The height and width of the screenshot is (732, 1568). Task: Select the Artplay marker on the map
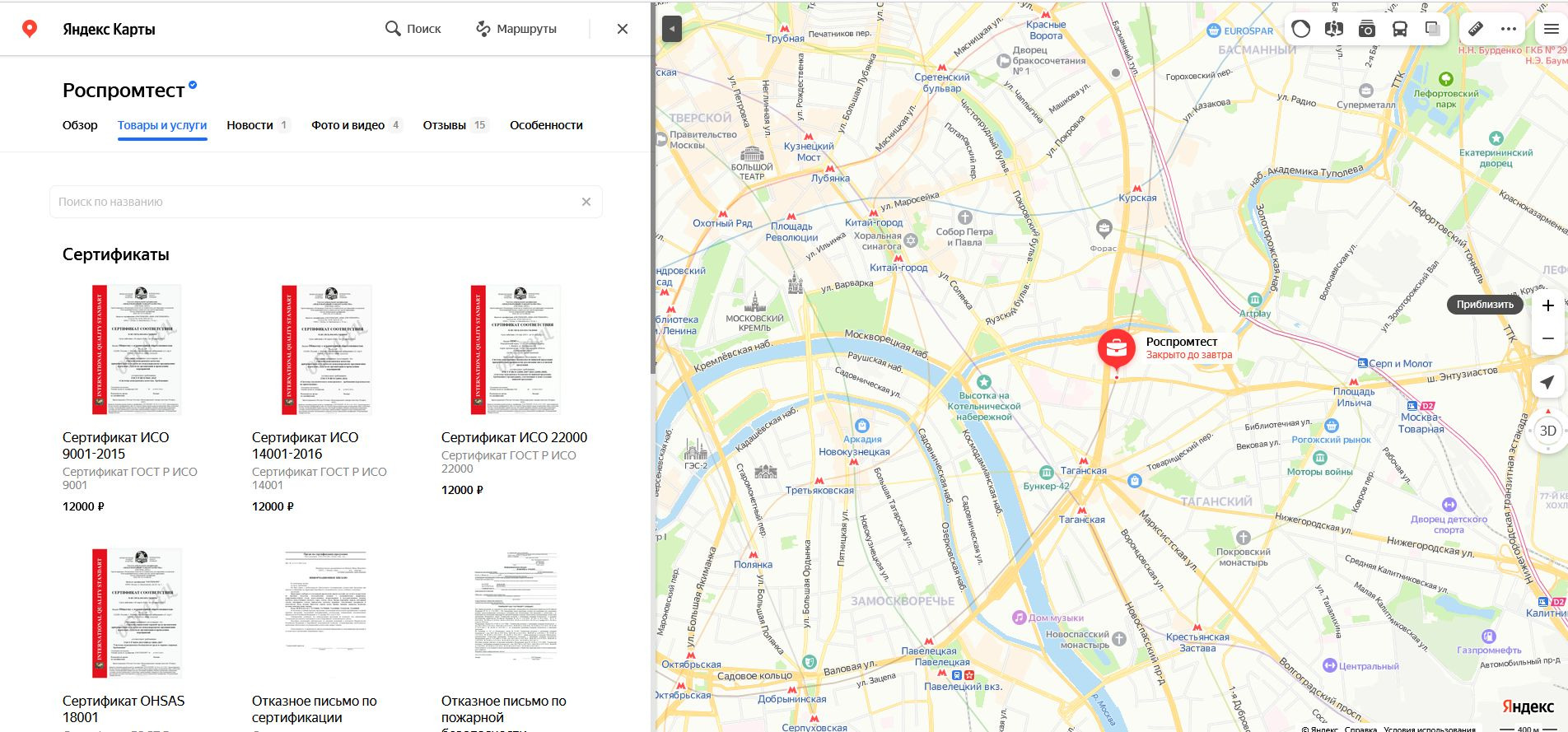pos(1254,300)
